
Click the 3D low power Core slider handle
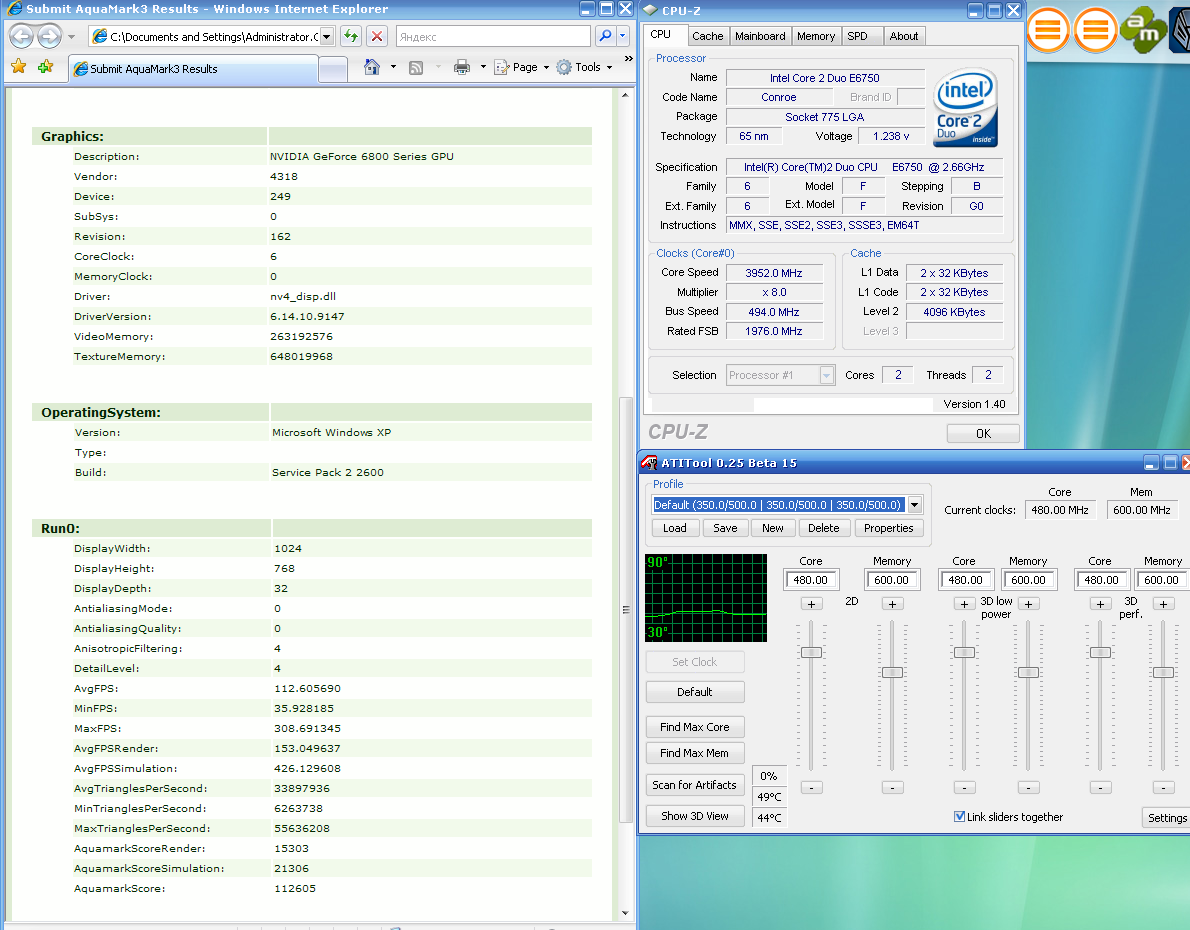click(964, 652)
